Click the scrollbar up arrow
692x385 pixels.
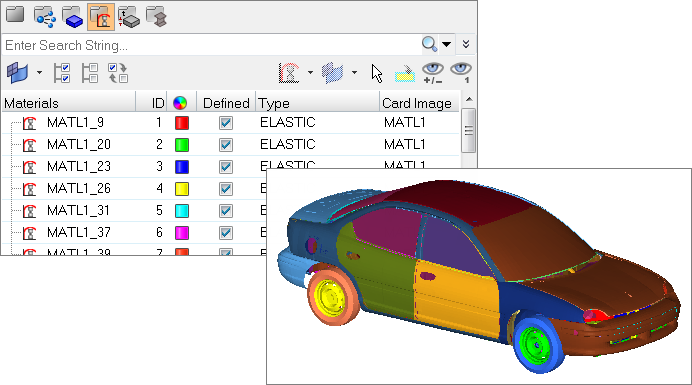[x=469, y=99]
